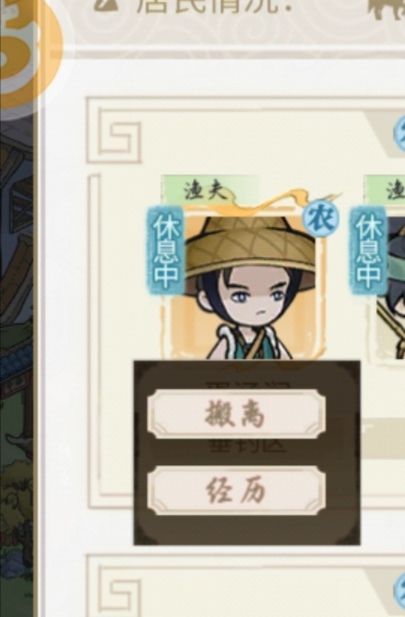Select the second resident's partial portrait
The height and width of the screenshot is (617, 405).
coord(390,287)
